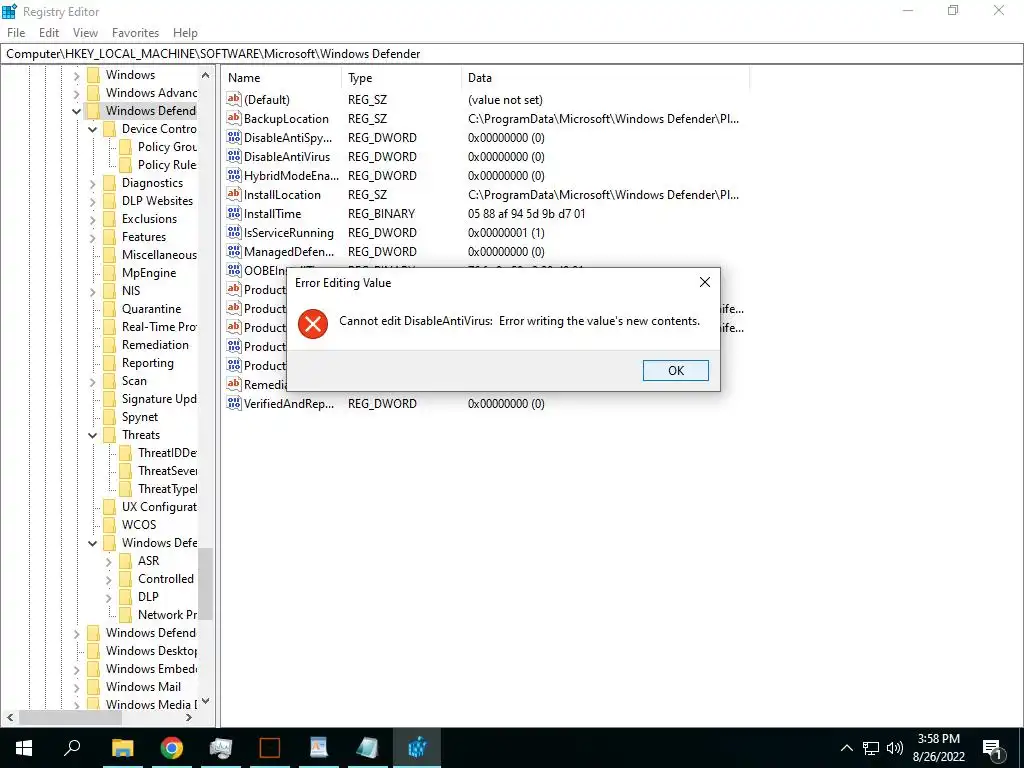Viewport: 1024px width, 768px height.
Task: Click the registry path address bar
Action: (512, 54)
